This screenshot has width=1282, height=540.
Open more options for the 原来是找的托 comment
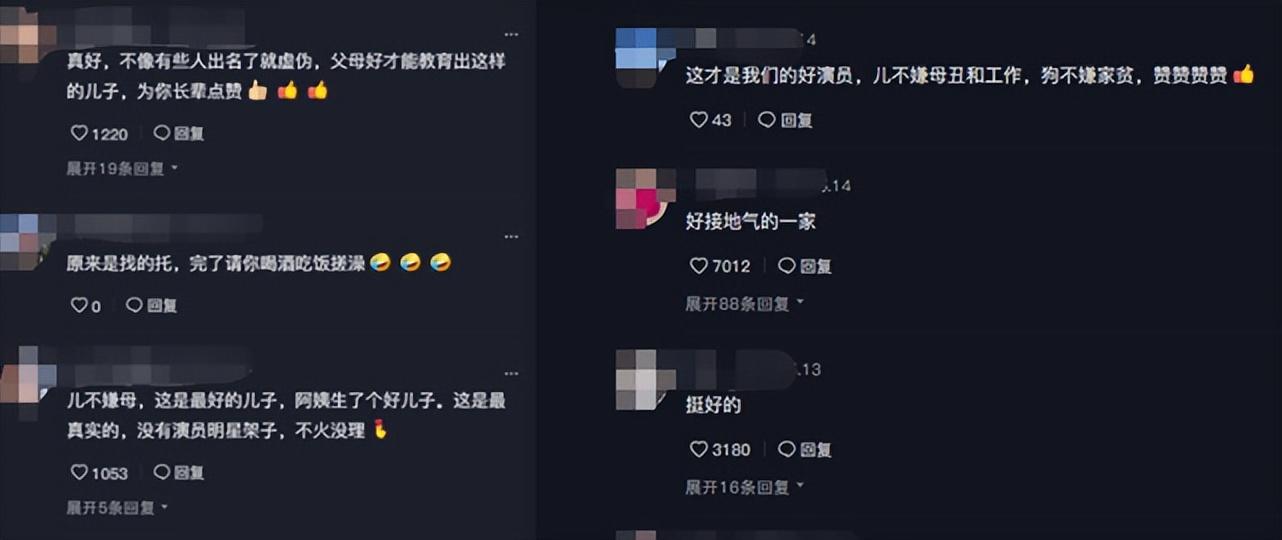(511, 237)
